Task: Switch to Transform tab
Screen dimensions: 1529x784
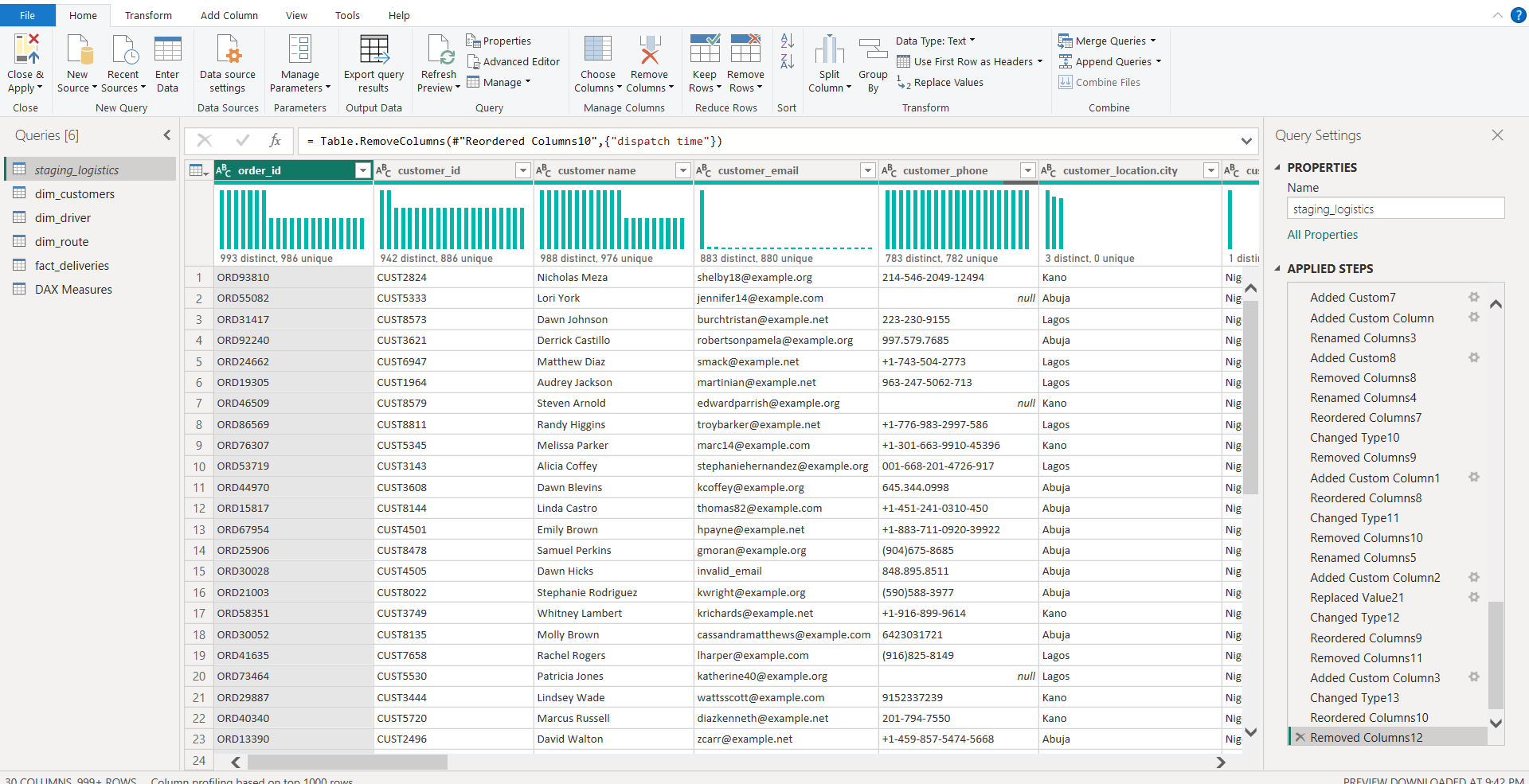Action: pos(148,15)
